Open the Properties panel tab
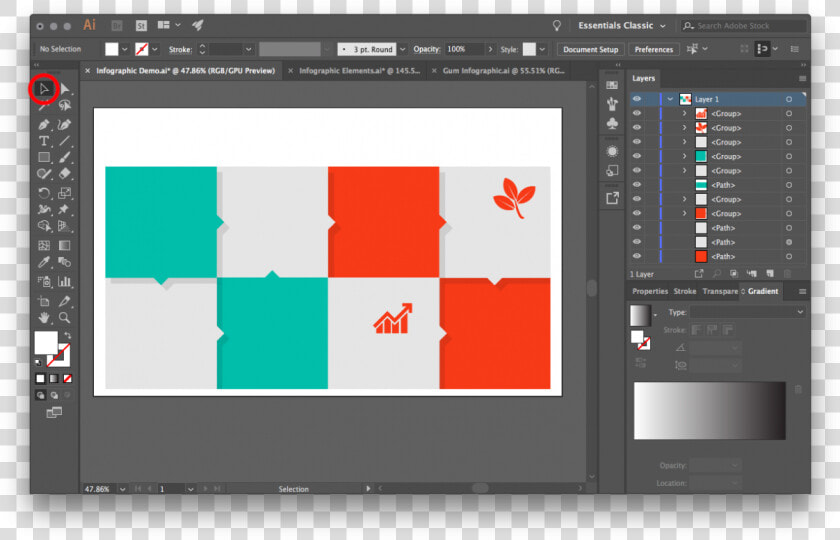This screenshot has height=540, width=840. click(650, 291)
